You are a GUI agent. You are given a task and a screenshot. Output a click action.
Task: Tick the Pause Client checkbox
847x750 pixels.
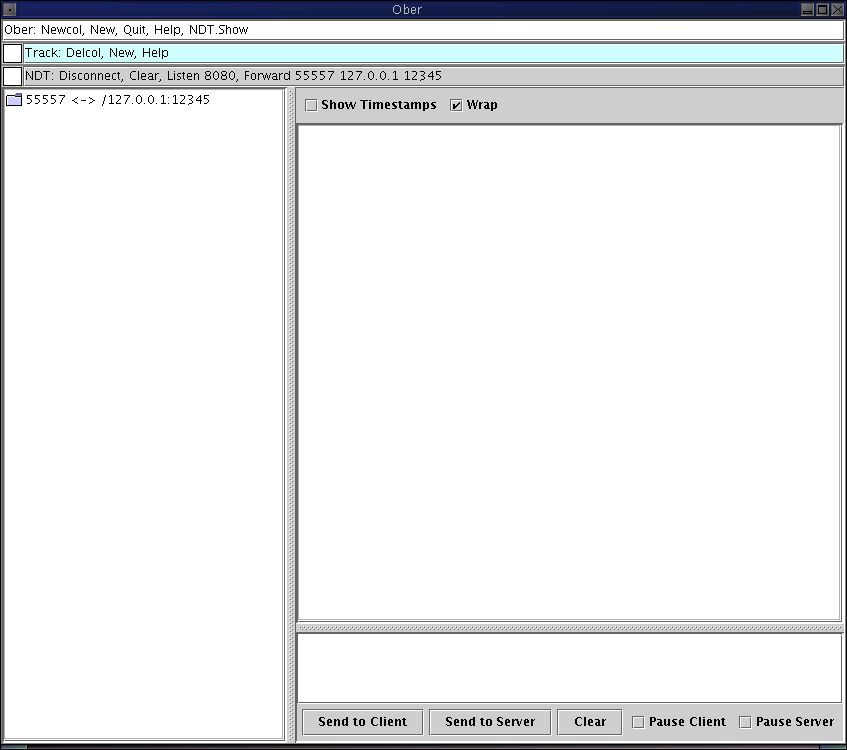639,722
